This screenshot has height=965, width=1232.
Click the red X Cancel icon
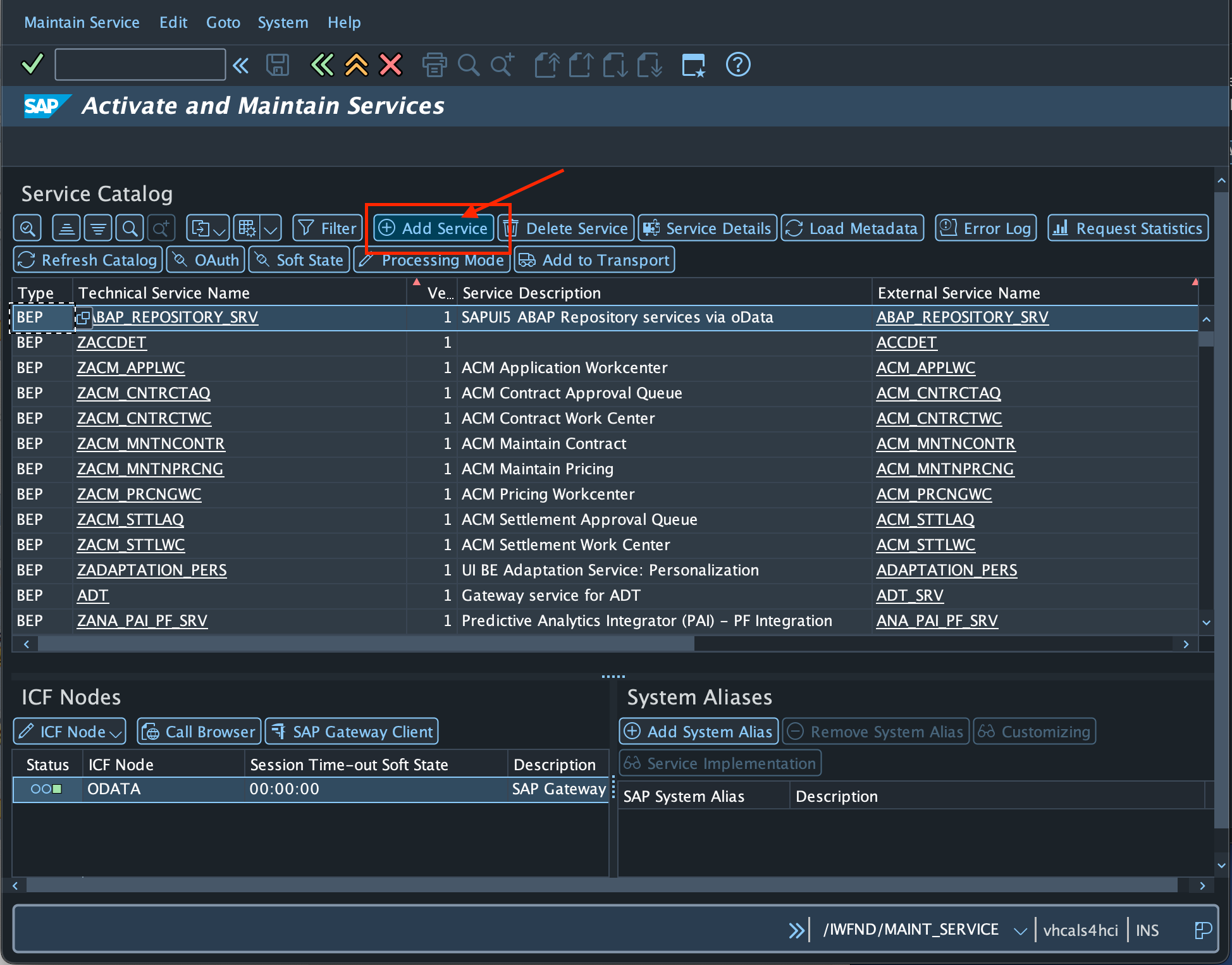(390, 65)
